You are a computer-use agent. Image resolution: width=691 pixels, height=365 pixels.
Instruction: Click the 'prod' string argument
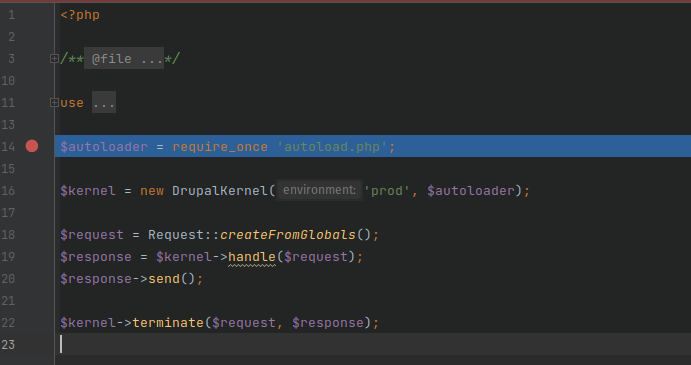coord(386,191)
